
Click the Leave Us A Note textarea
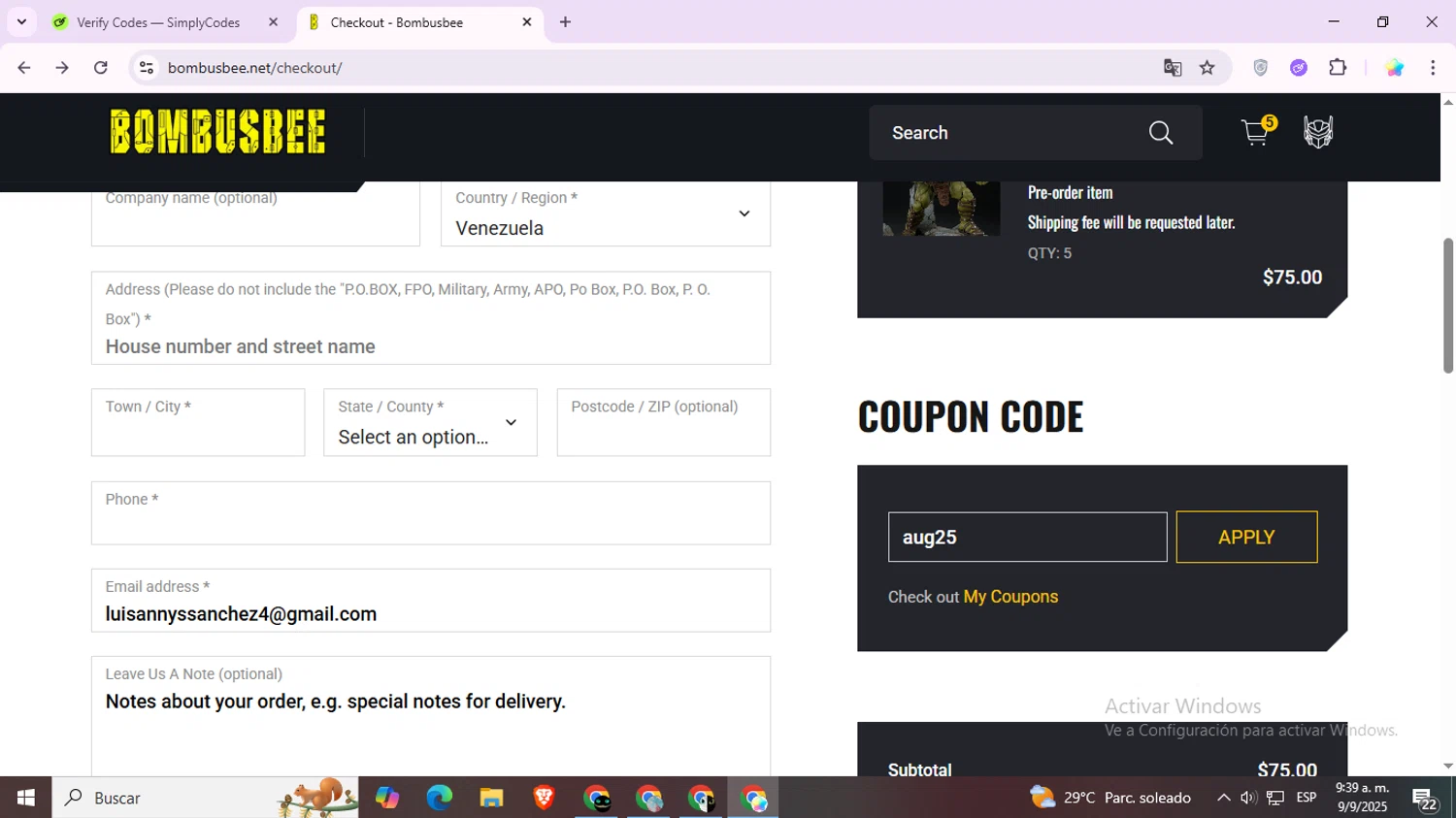point(431,716)
